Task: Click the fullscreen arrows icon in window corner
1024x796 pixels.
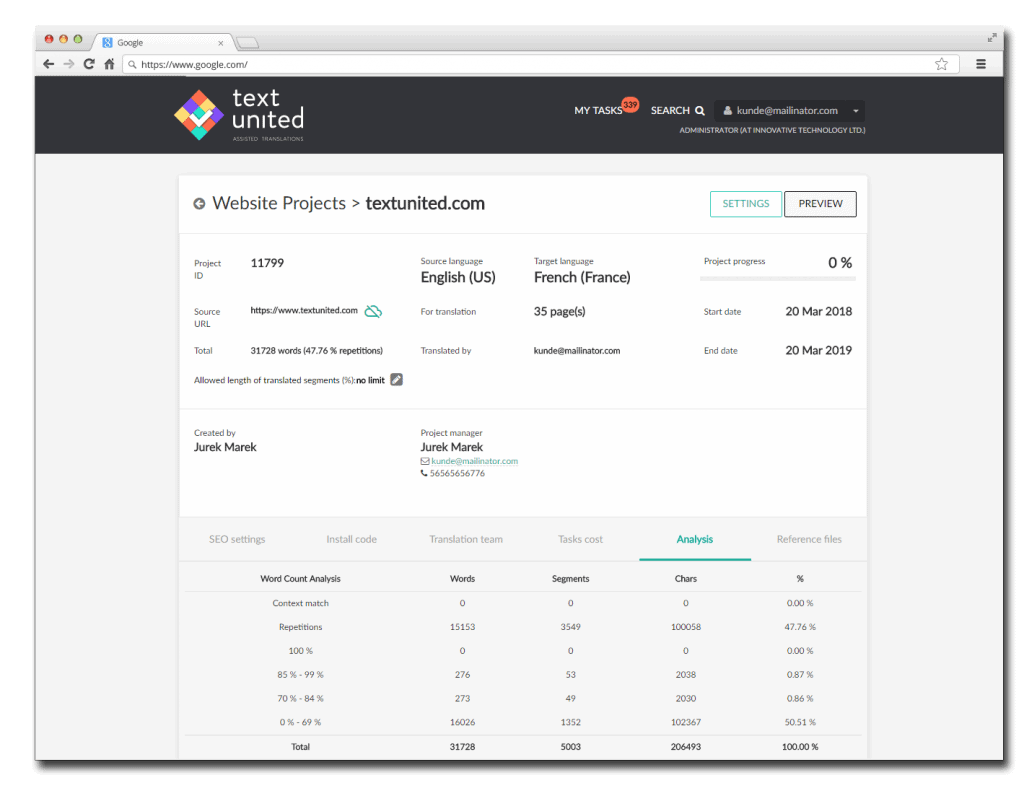Action: coord(992,38)
